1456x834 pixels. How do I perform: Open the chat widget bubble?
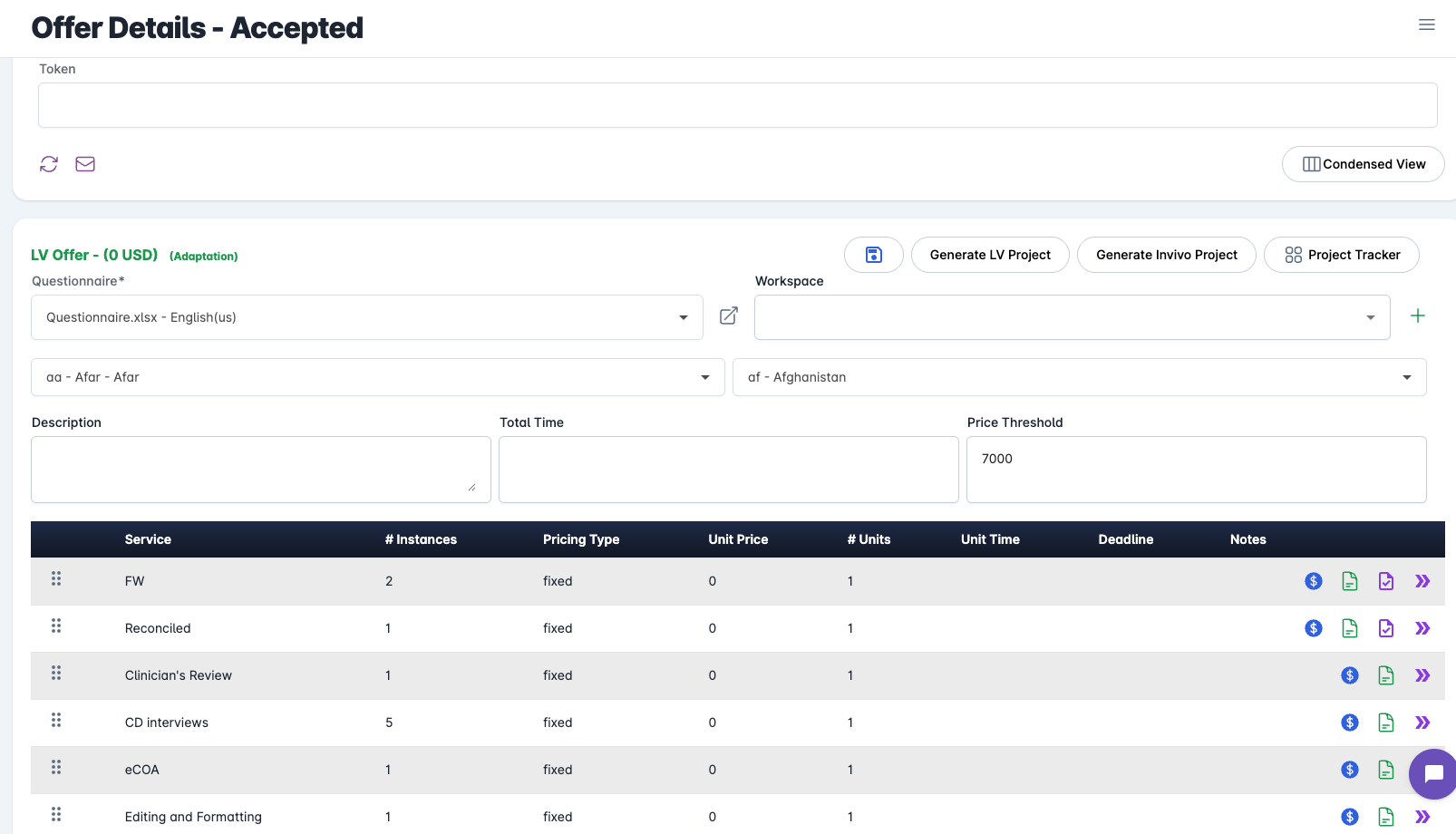click(1433, 774)
